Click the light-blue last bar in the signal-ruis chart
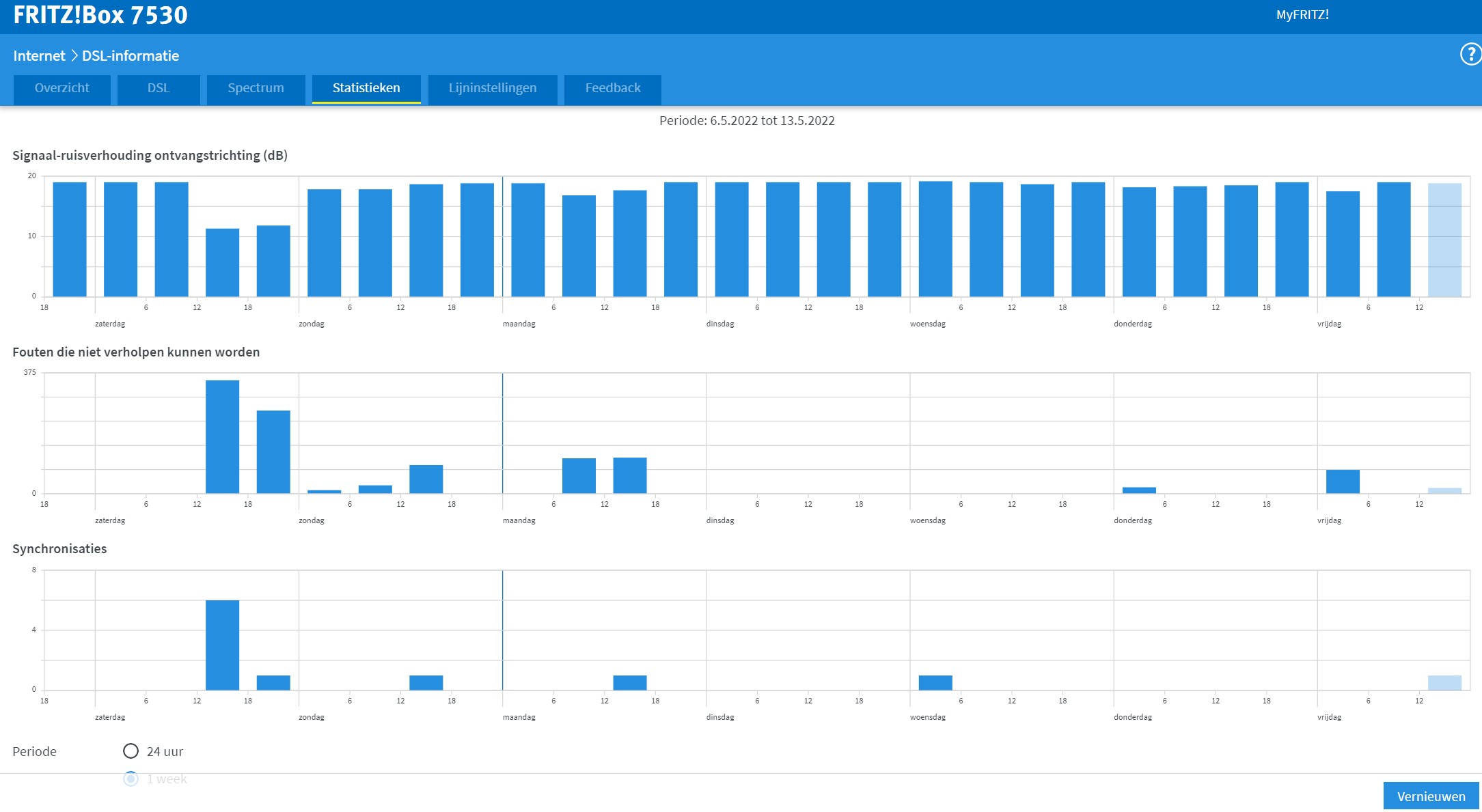Viewport: 1482px width, 812px height. click(1444, 239)
